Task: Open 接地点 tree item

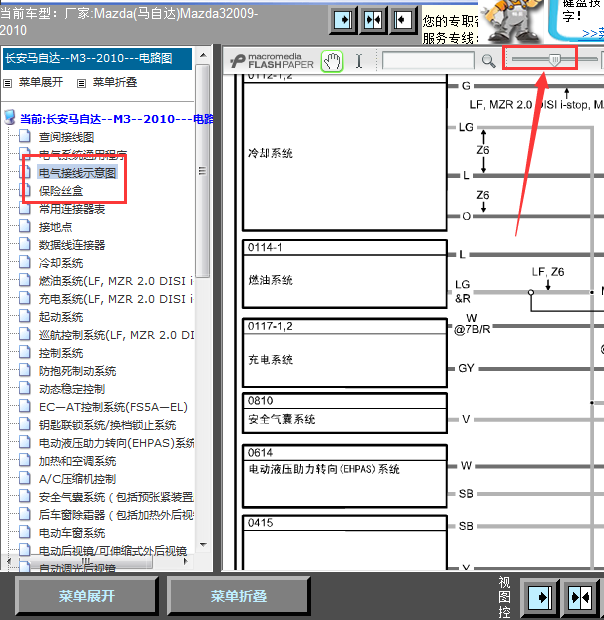Action: coord(55,227)
